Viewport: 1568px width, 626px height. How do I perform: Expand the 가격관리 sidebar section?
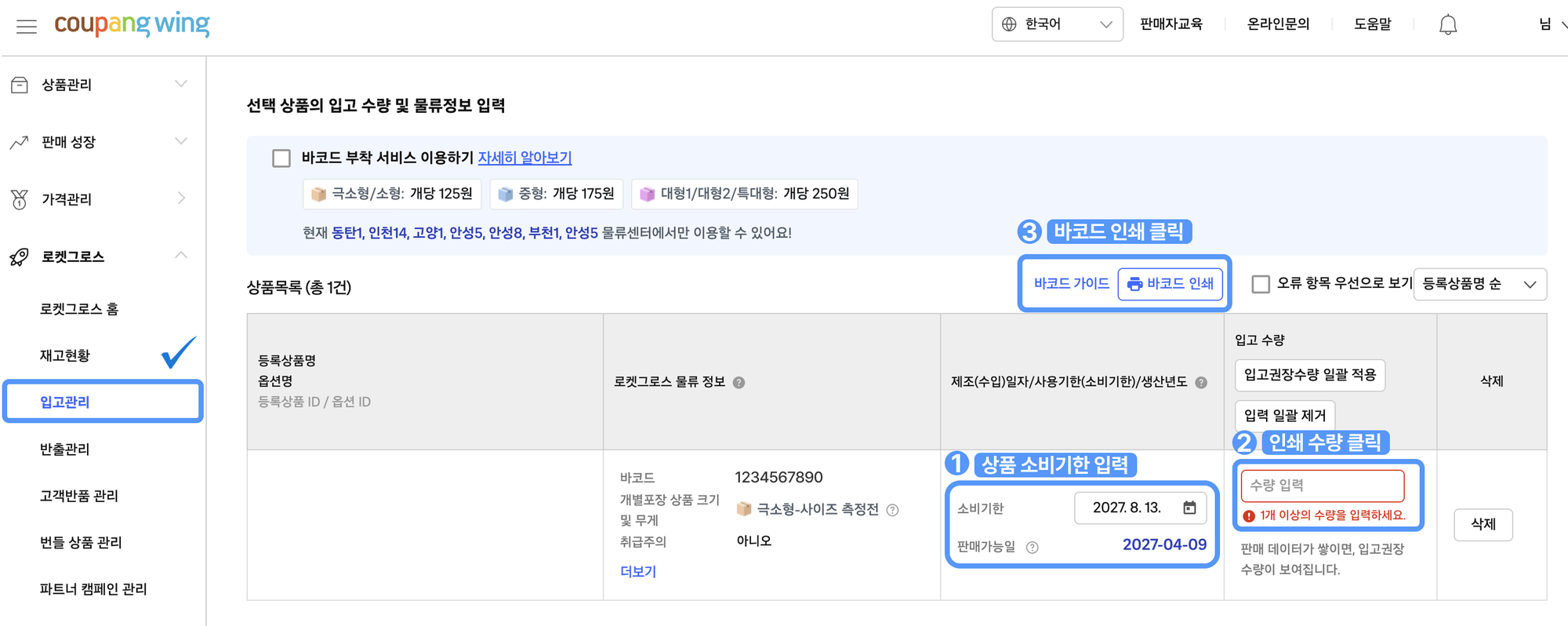point(181,198)
